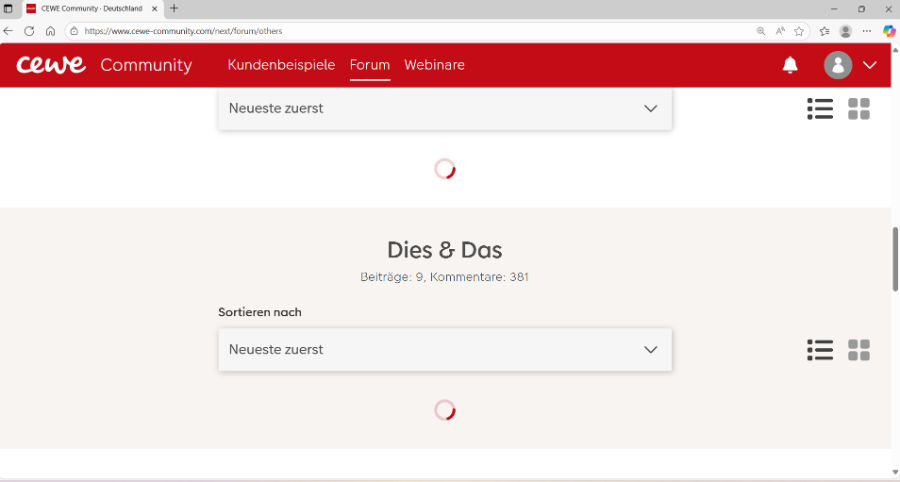Add page to favorites star icon
Viewport: 900px width, 482px height.
click(799, 31)
